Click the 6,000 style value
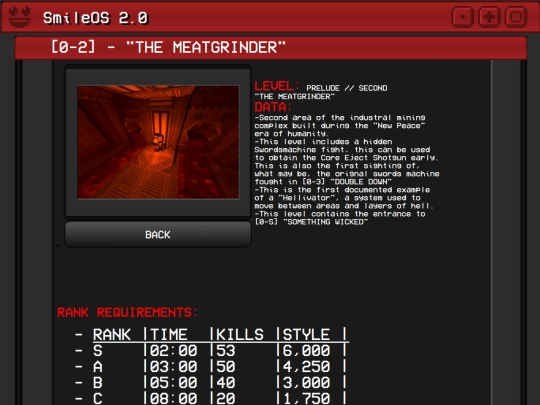Viewport: 540px width, 405px height. pos(306,351)
